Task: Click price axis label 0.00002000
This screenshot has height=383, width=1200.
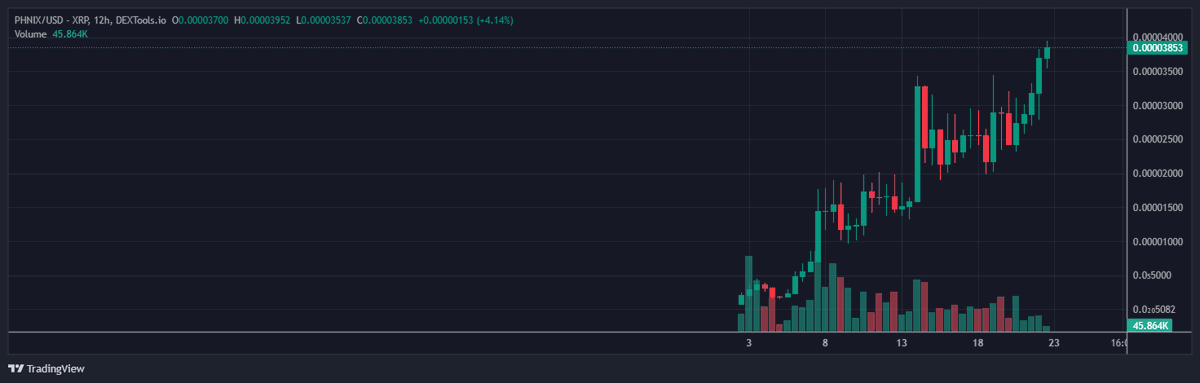Action: [1158, 174]
